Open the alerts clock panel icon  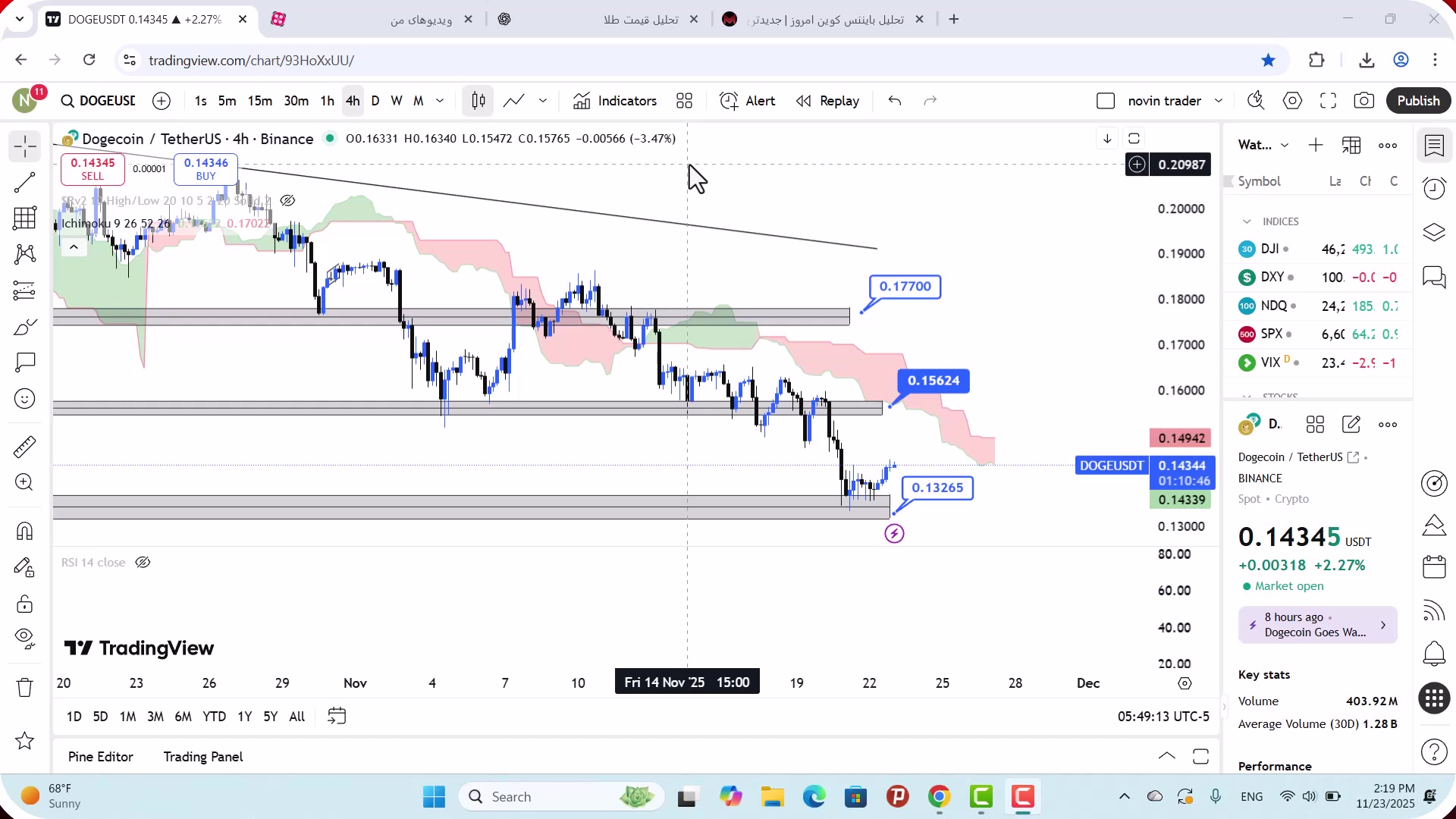pyautogui.click(x=1434, y=188)
